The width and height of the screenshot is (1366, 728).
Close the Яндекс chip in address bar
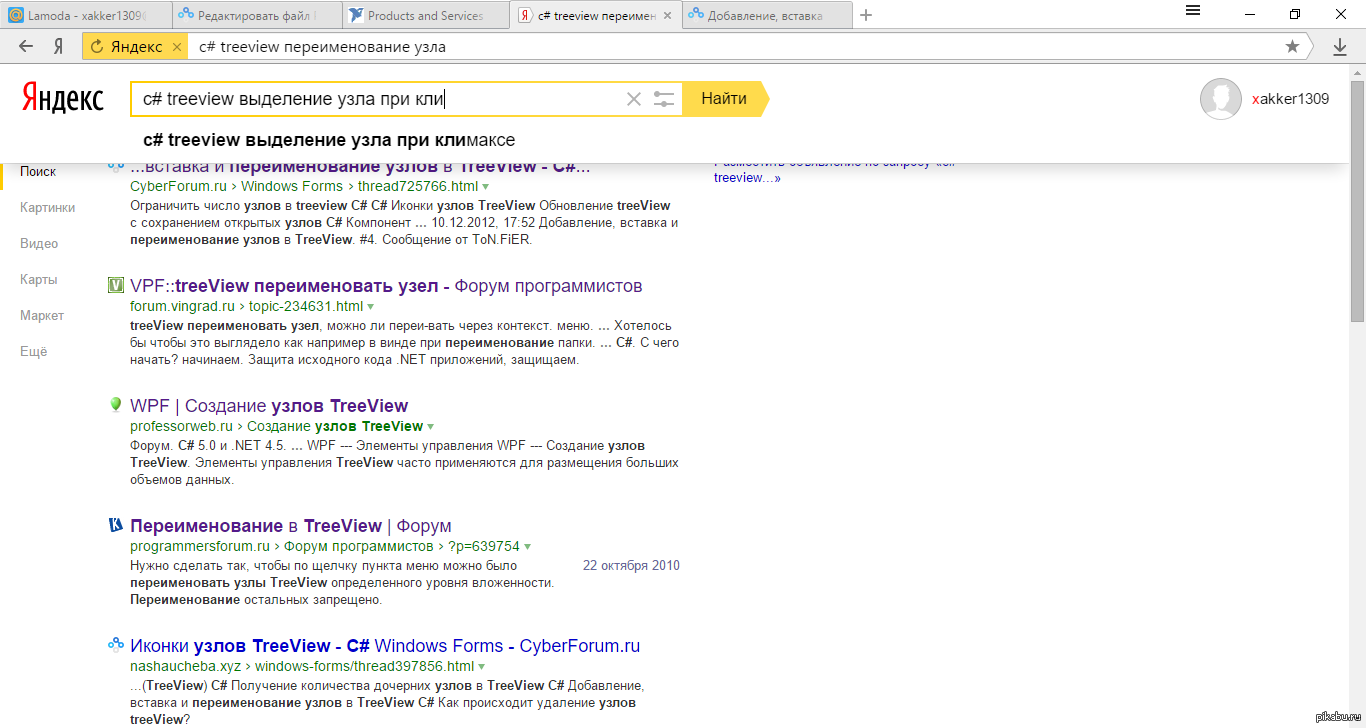pos(177,47)
